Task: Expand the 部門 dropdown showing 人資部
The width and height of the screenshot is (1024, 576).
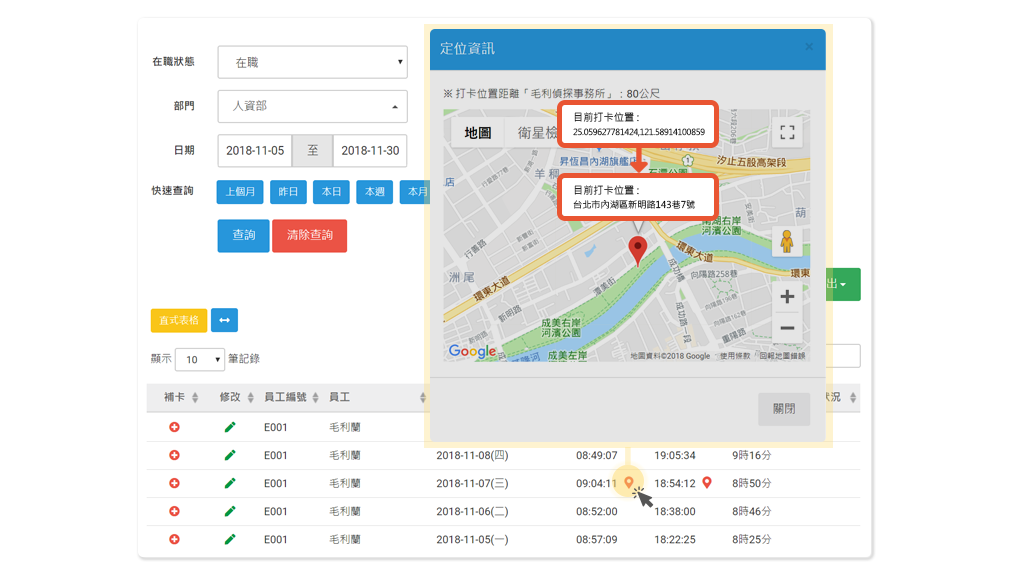Action: coord(312,106)
